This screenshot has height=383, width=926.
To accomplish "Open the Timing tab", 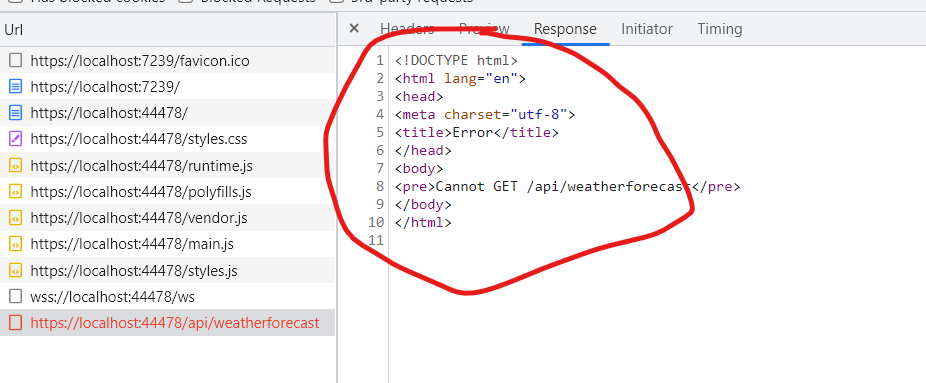I will click(x=719, y=29).
